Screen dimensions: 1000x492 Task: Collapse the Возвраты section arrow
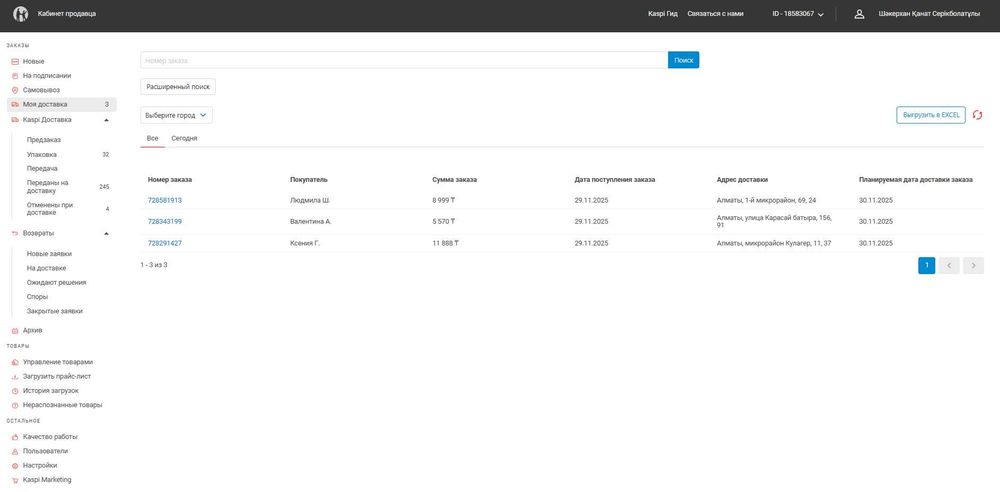(107, 234)
